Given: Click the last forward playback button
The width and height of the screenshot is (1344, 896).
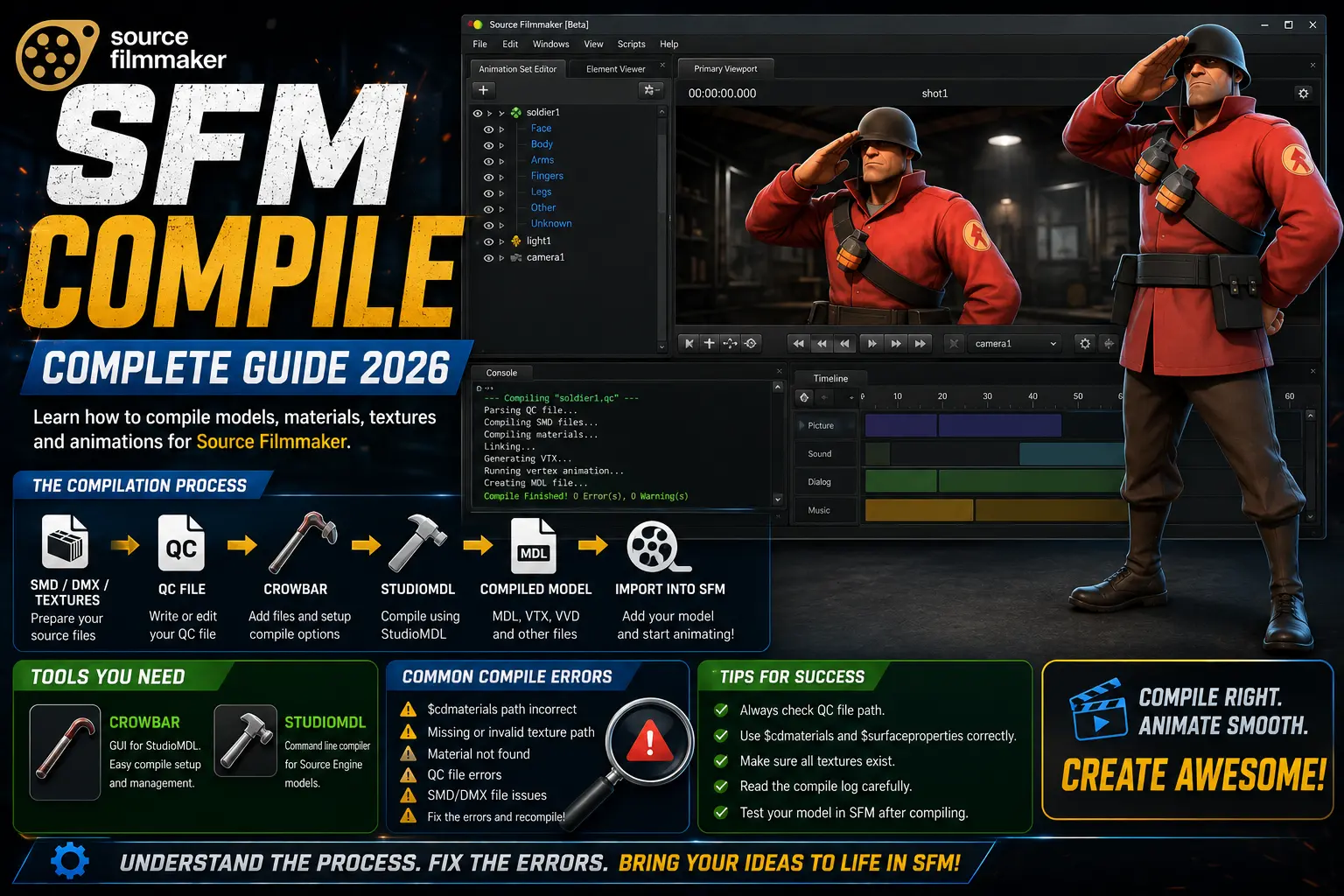Looking at the screenshot, I should click(x=920, y=344).
